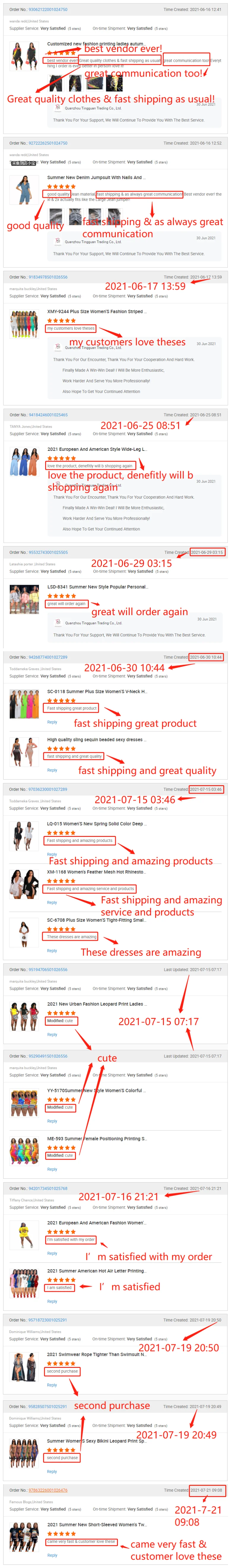Click Reply under sequin beaded sexy dresses review

[x=52, y=770]
